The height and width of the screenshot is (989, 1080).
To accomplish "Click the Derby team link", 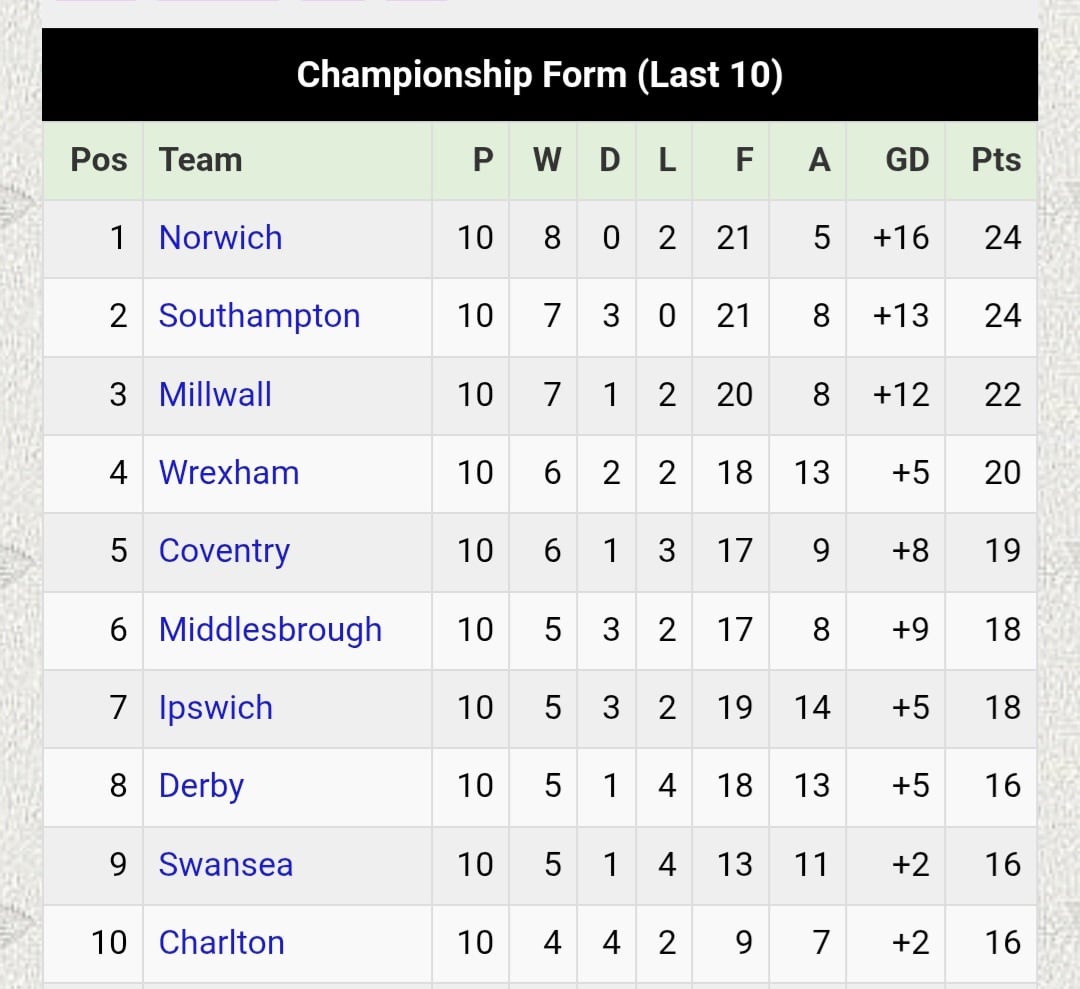I will tap(201, 786).
